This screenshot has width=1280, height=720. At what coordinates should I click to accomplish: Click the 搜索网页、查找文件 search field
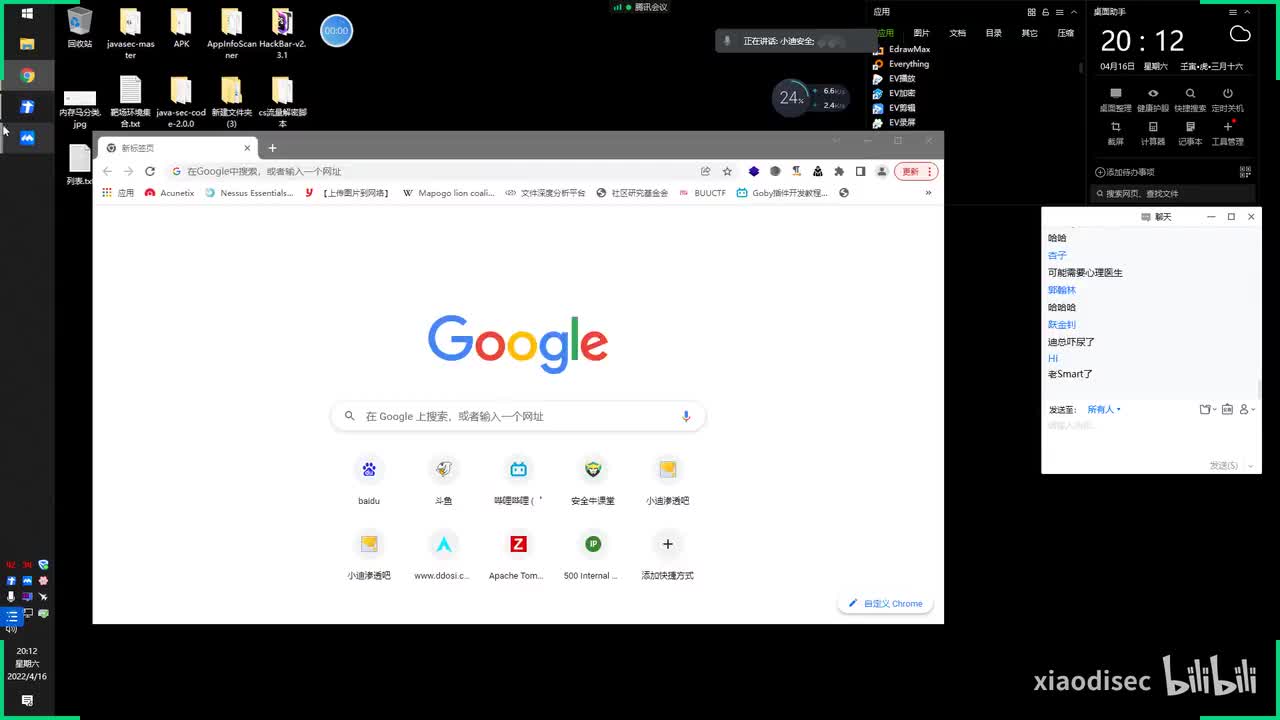tap(1173, 193)
